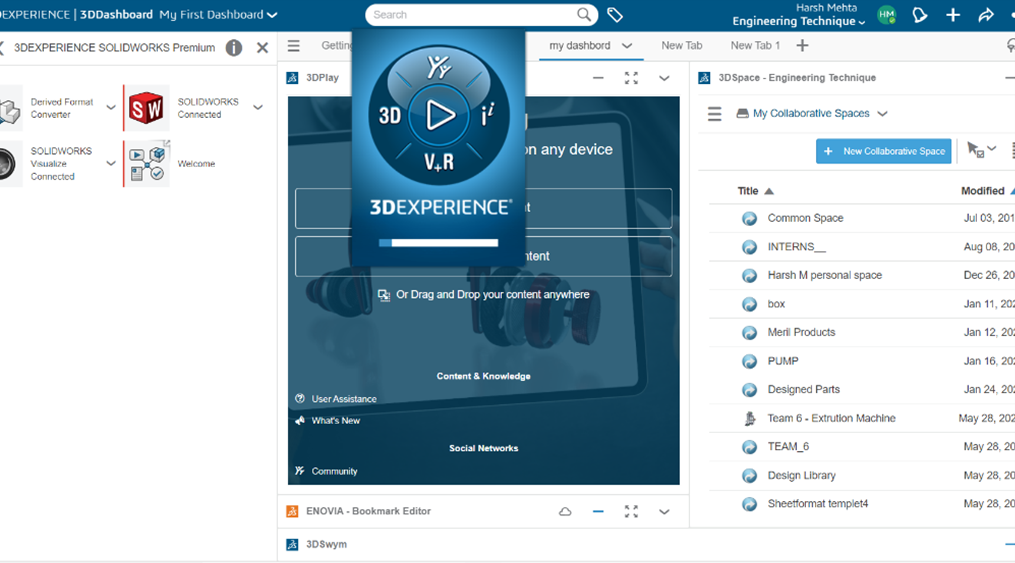Open the User Assistance link
The height and width of the screenshot is (563, 1015).
[343, 399]
